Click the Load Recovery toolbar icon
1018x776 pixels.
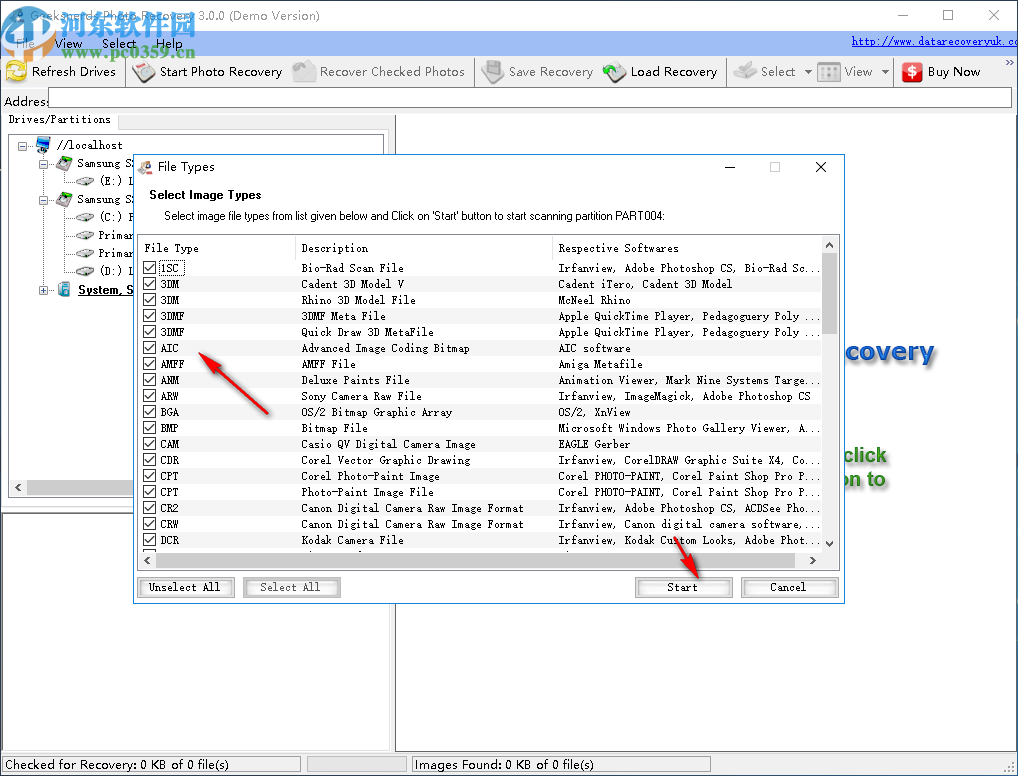click(614, 72)
